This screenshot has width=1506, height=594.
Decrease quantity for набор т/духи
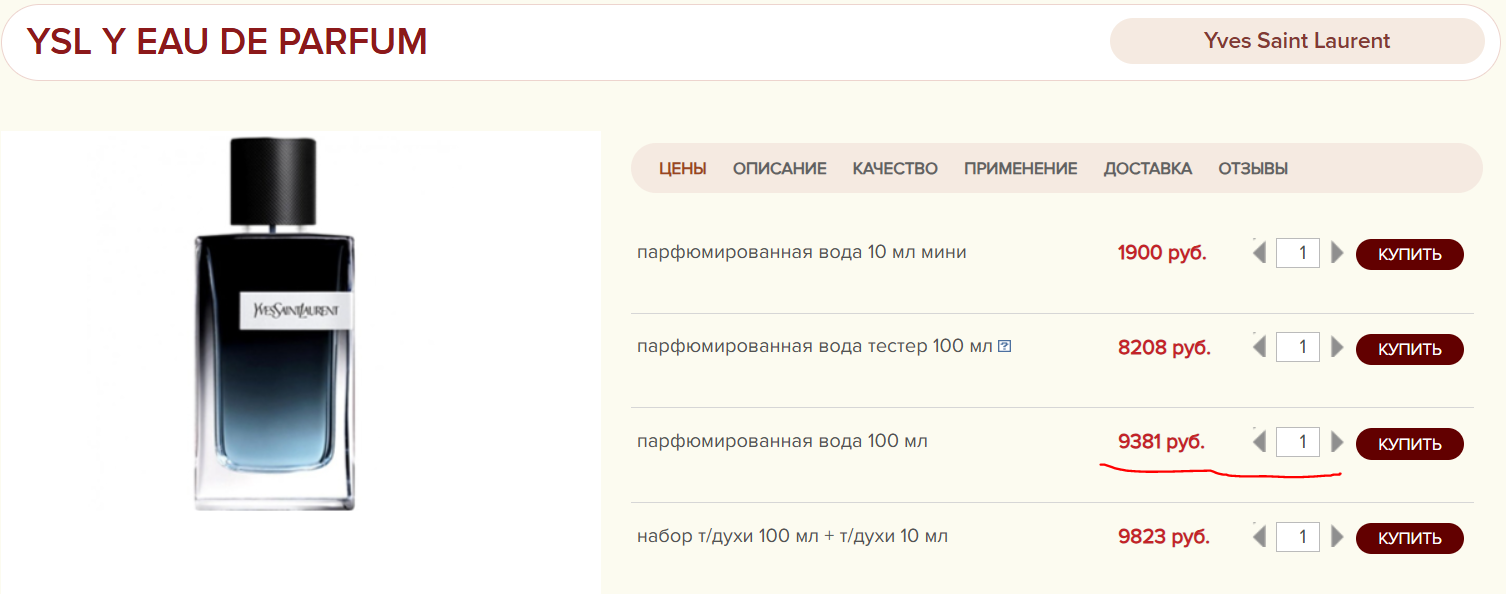(1260, 536)
